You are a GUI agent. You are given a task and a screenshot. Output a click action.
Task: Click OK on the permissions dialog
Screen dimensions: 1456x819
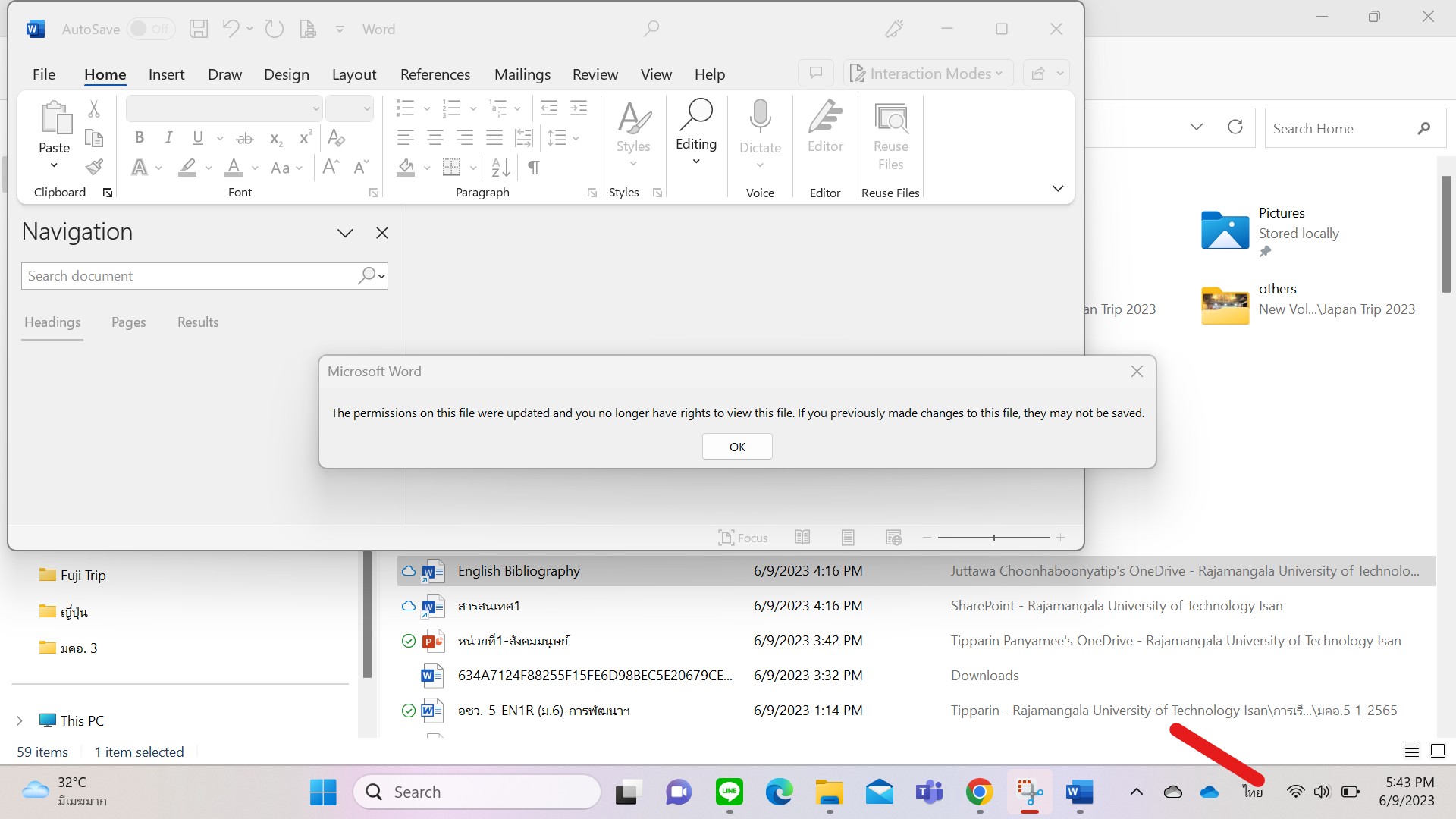[x=736, y=446]
